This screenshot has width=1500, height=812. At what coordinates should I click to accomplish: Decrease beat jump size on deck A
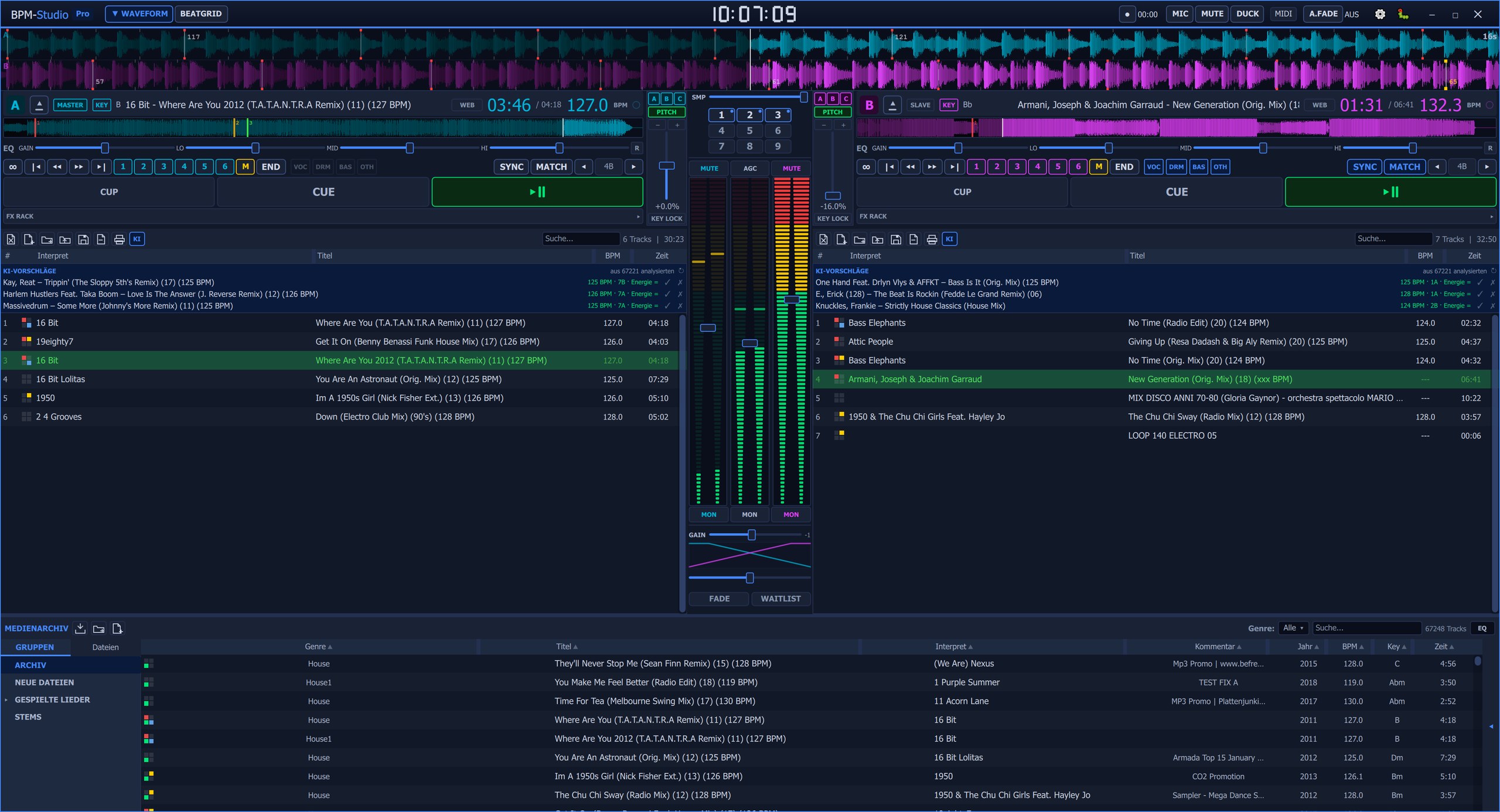click(584, 167)
